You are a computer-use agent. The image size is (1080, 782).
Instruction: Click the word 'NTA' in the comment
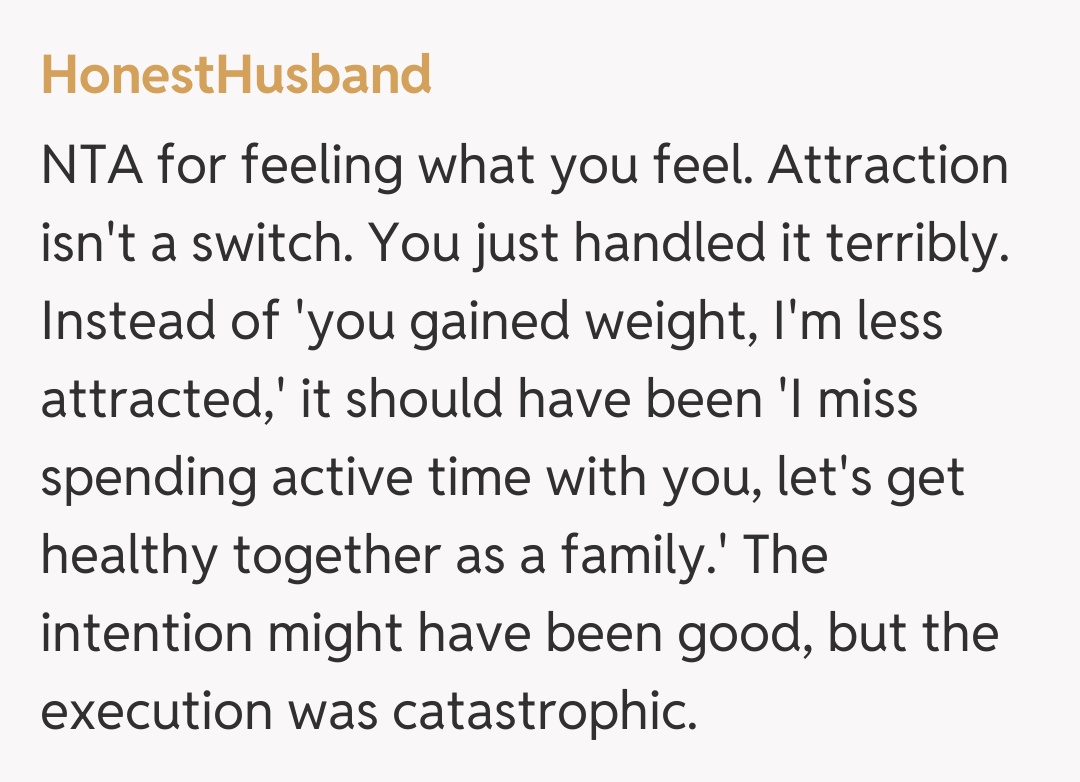click(x=88, y=166)
